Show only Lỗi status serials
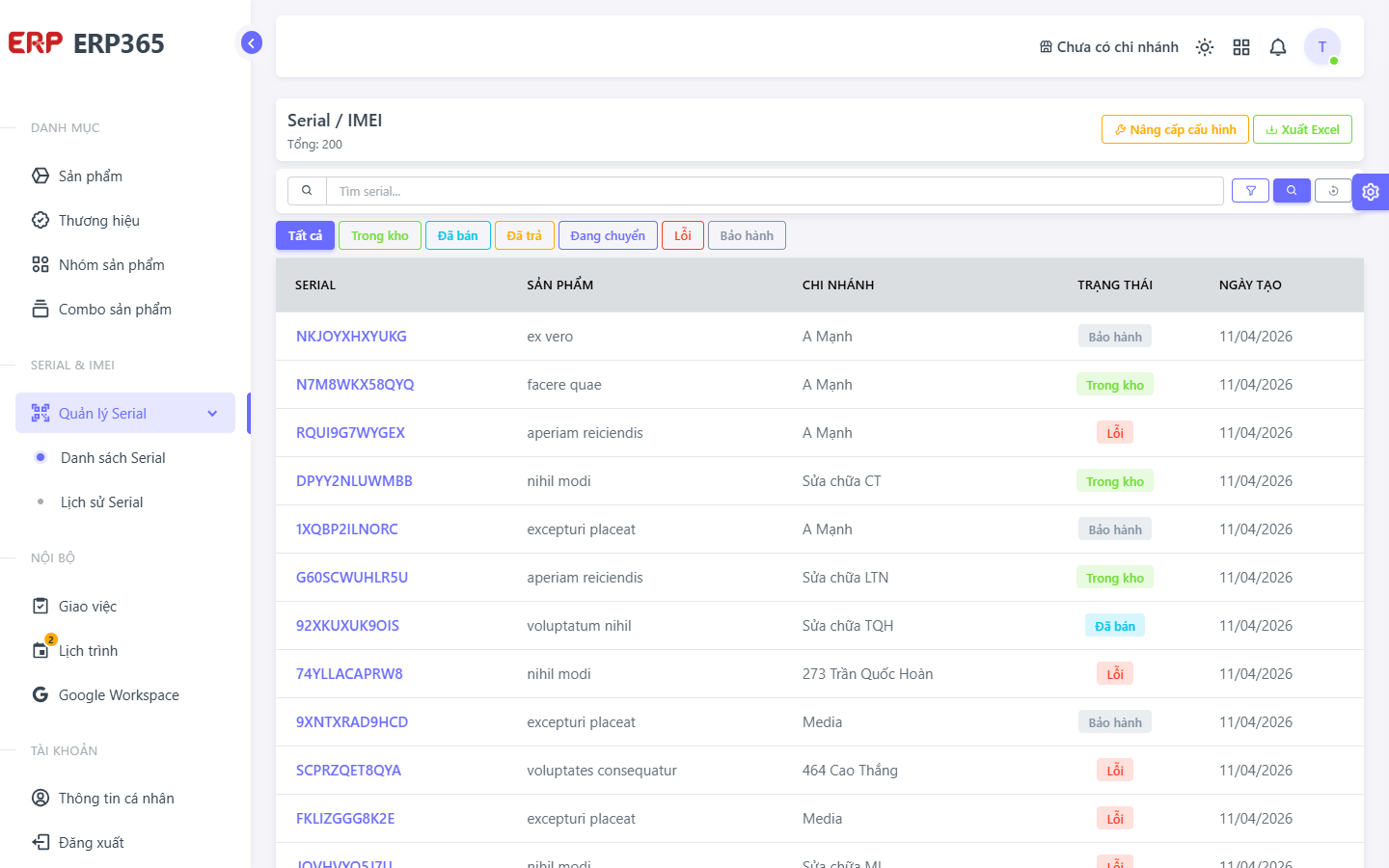This screenshot has width=1389, height=868. pos(683,235)
